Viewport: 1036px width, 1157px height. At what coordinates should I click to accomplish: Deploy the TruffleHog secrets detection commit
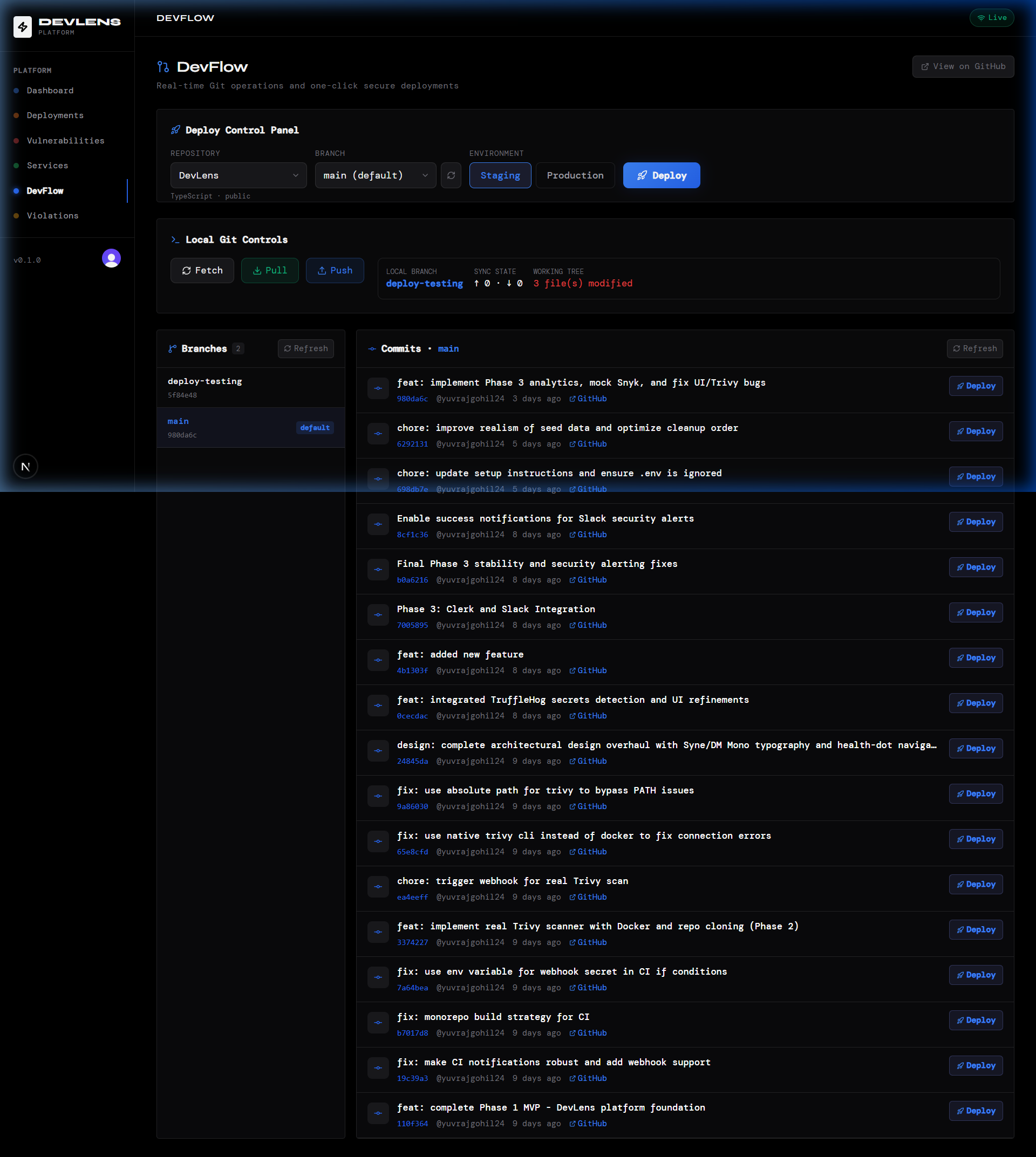point(976,703)
